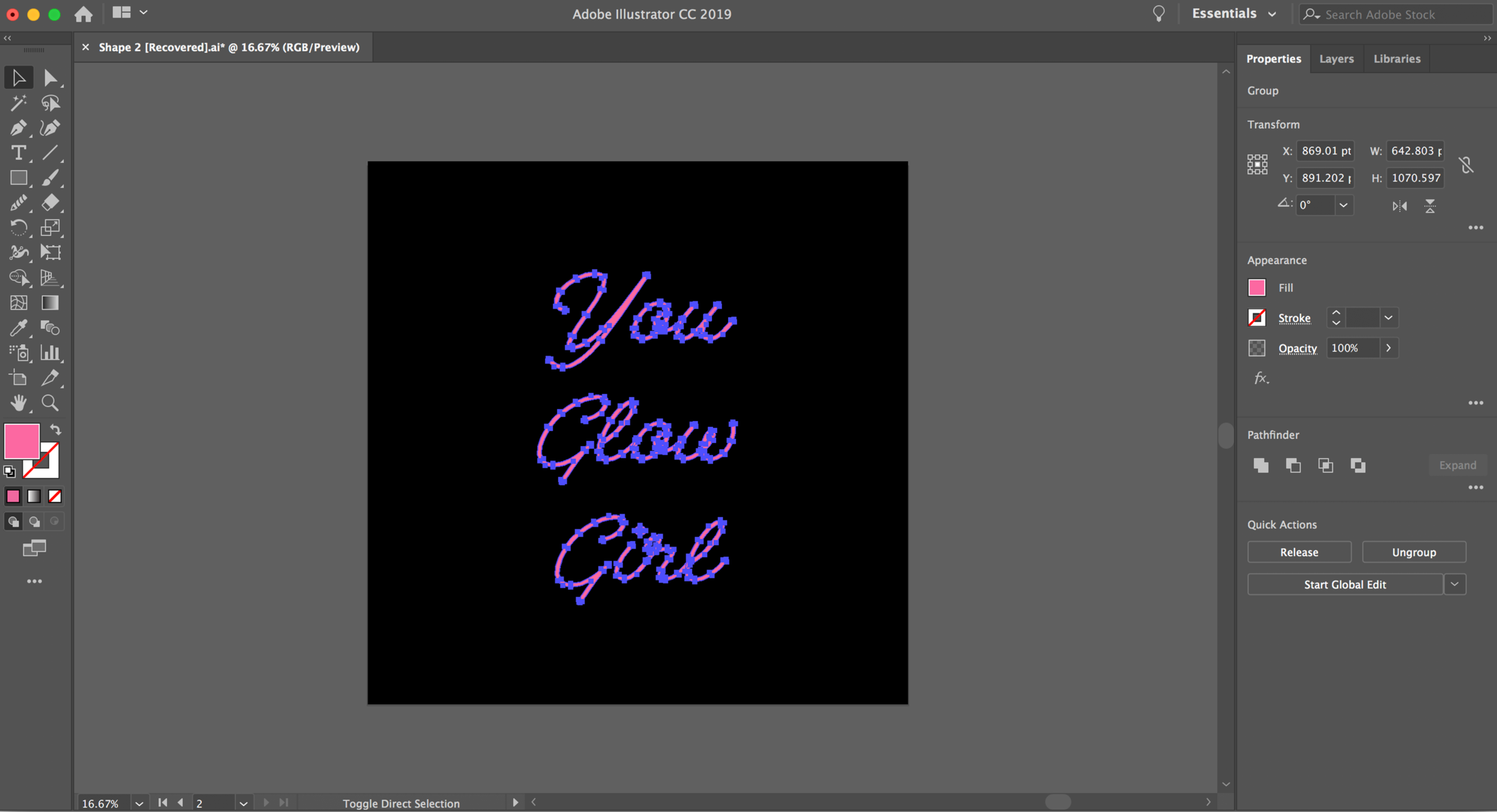Select the Width tool
This screenshot has height=812, width=1497.
coord(19,253)
